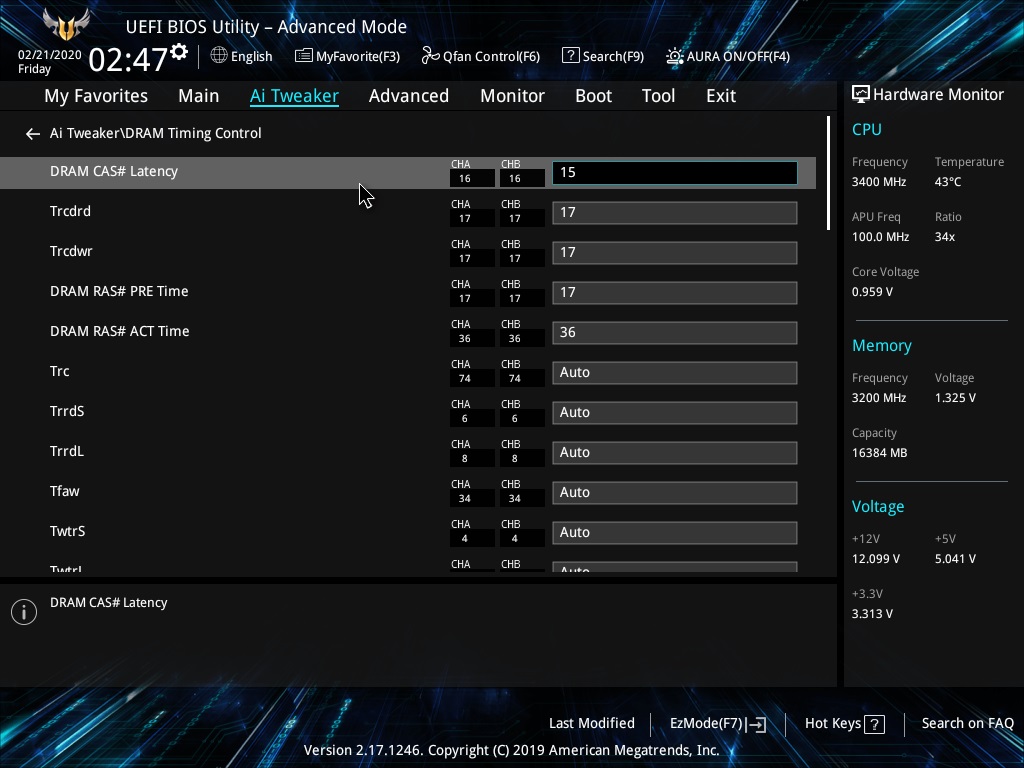Click the Hot Keys question mark icon
1024x768 pixels.
(x=874, y=724)
